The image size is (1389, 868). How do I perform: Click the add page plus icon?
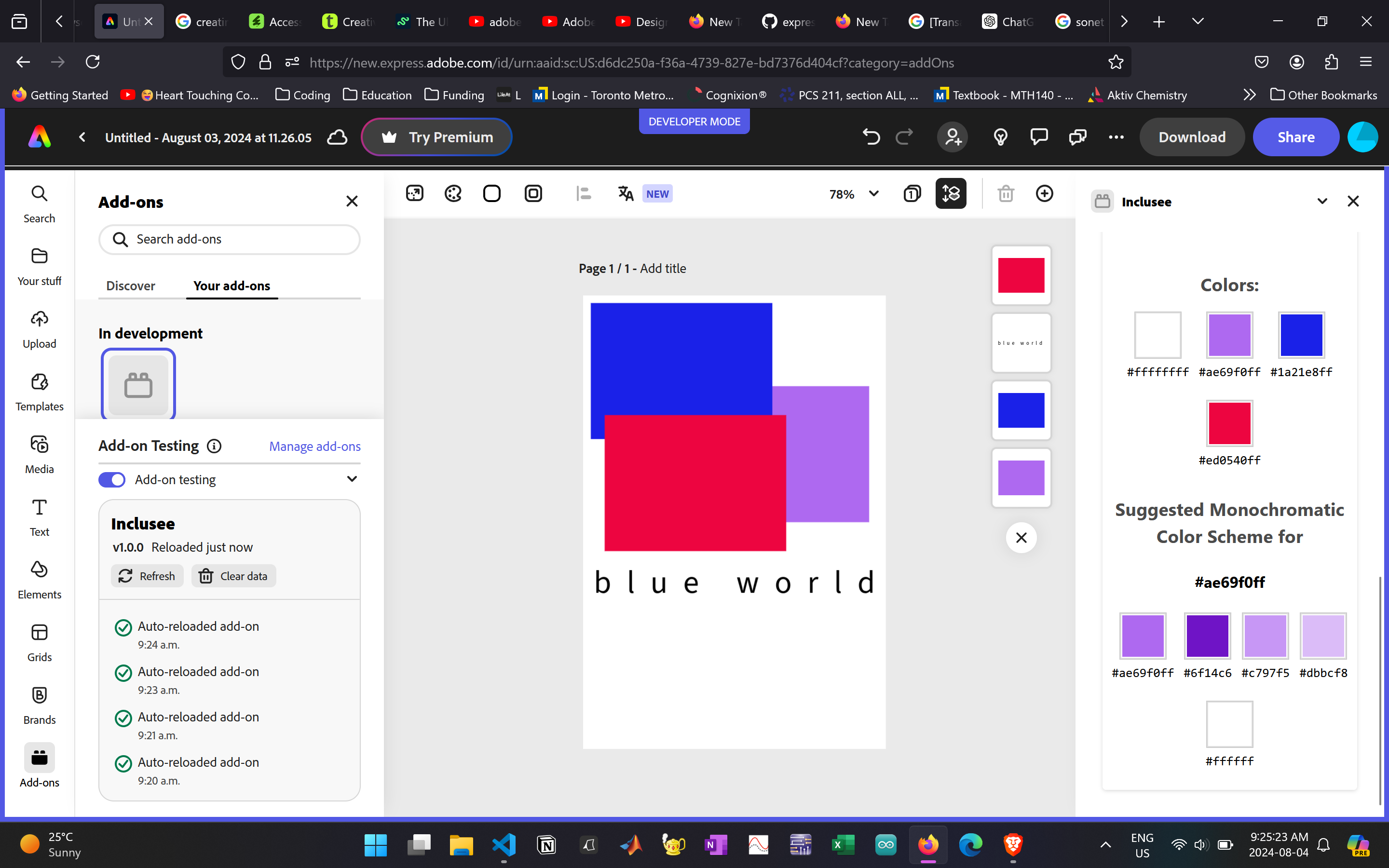pyautogui.click(x=1044, y=194)
